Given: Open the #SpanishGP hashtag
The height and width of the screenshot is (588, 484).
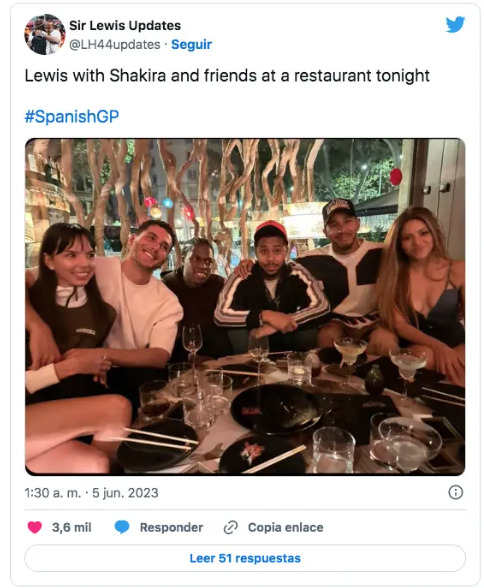Looking at the screenshot, I should (x=72, y=116).
